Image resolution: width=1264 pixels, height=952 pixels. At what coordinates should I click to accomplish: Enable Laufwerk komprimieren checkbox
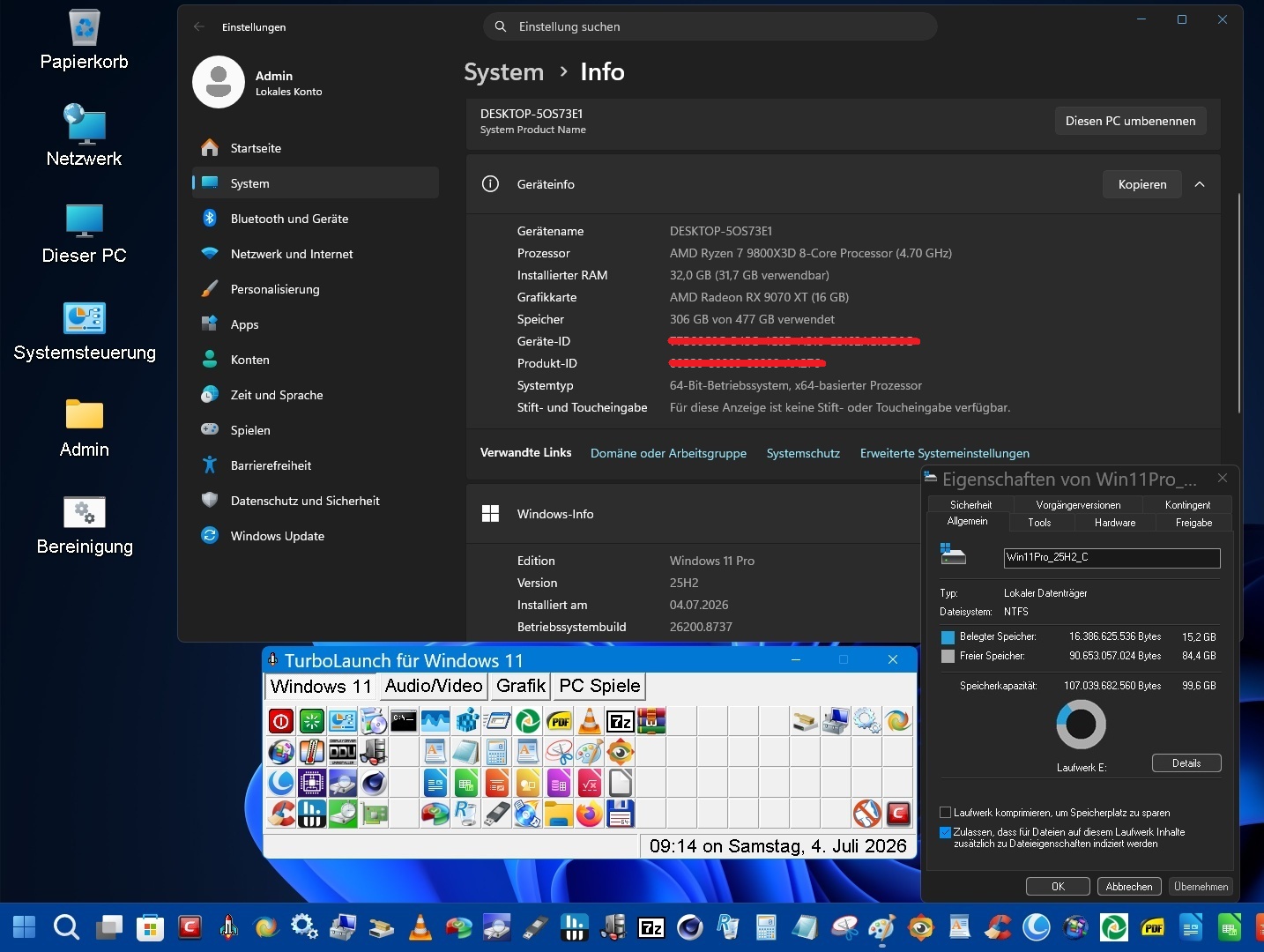click(x=946, y=813)
